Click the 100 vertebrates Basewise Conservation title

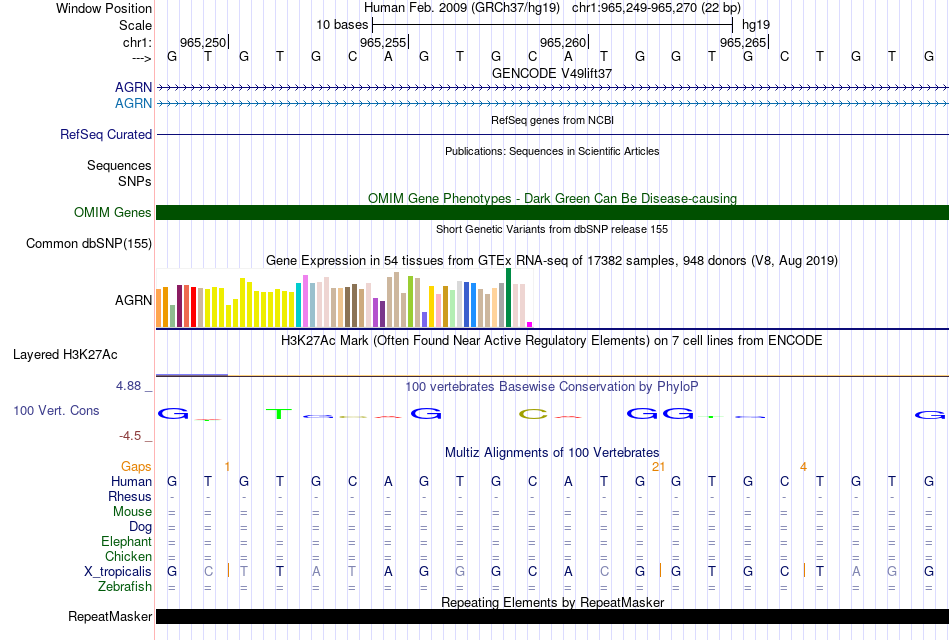552,386
